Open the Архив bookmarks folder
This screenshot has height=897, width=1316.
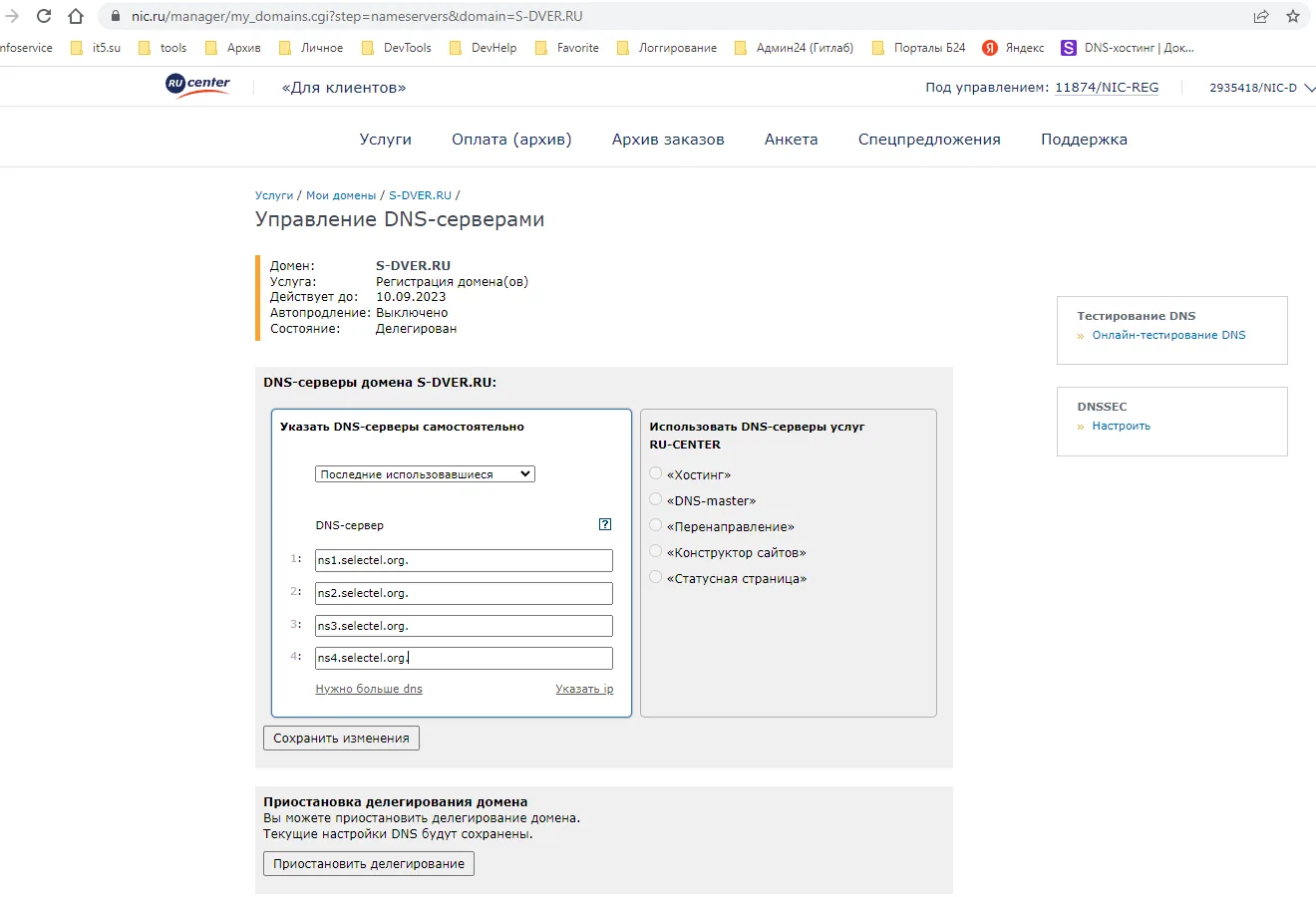[x=232, y=48]
